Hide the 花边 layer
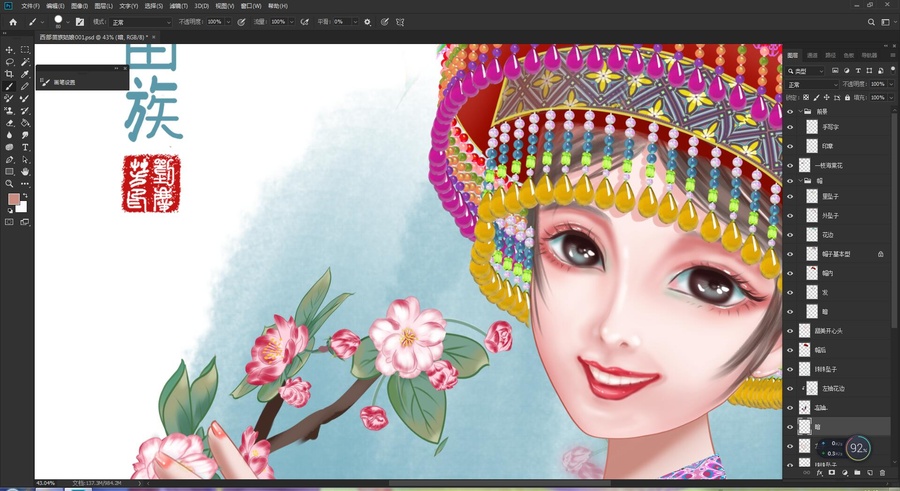 coord(790,235)
